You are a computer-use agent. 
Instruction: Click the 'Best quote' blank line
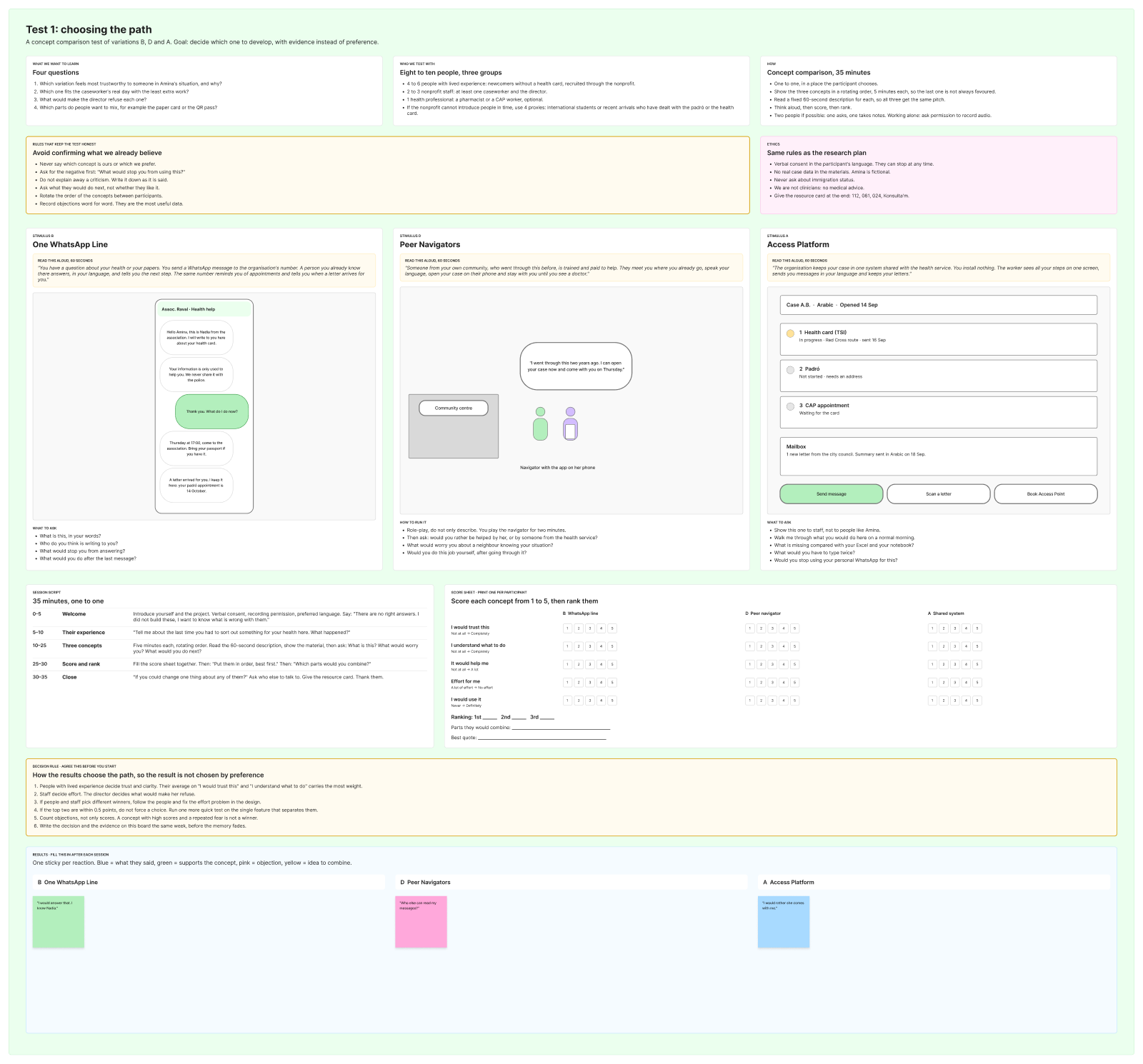[541, 738]
